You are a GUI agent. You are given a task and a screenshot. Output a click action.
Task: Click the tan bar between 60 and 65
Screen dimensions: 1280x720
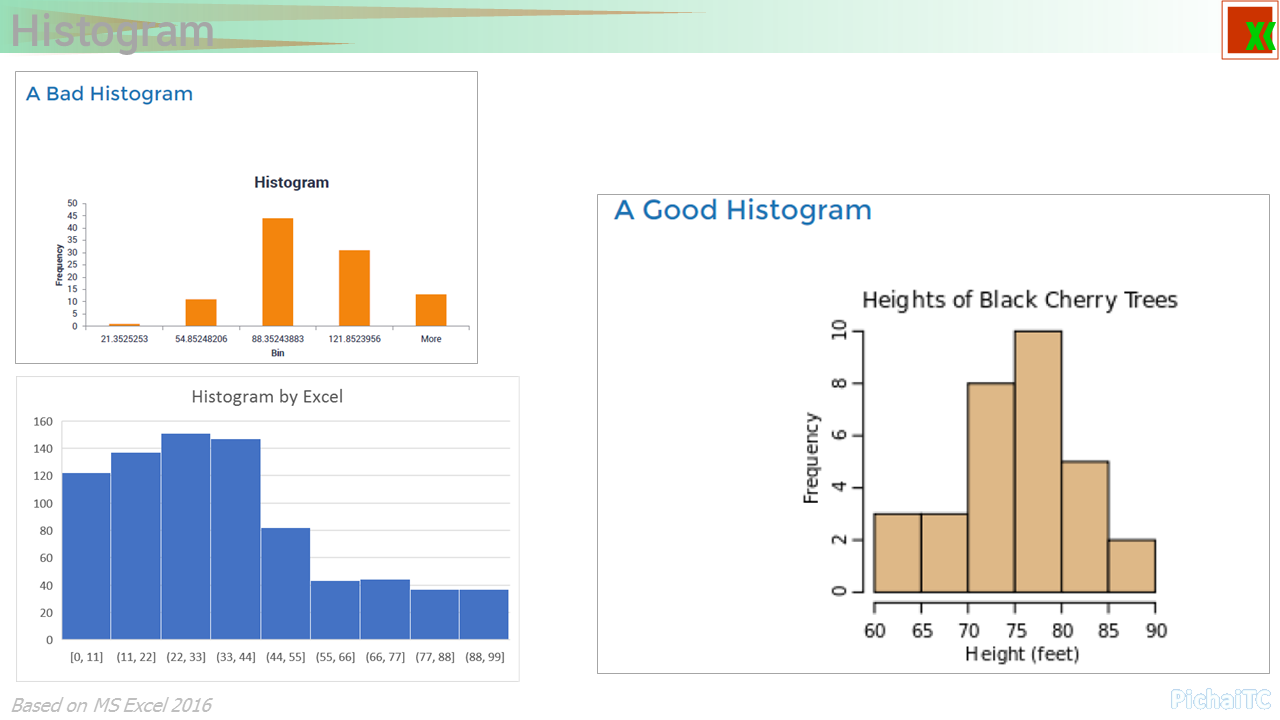tap(897, 553)
